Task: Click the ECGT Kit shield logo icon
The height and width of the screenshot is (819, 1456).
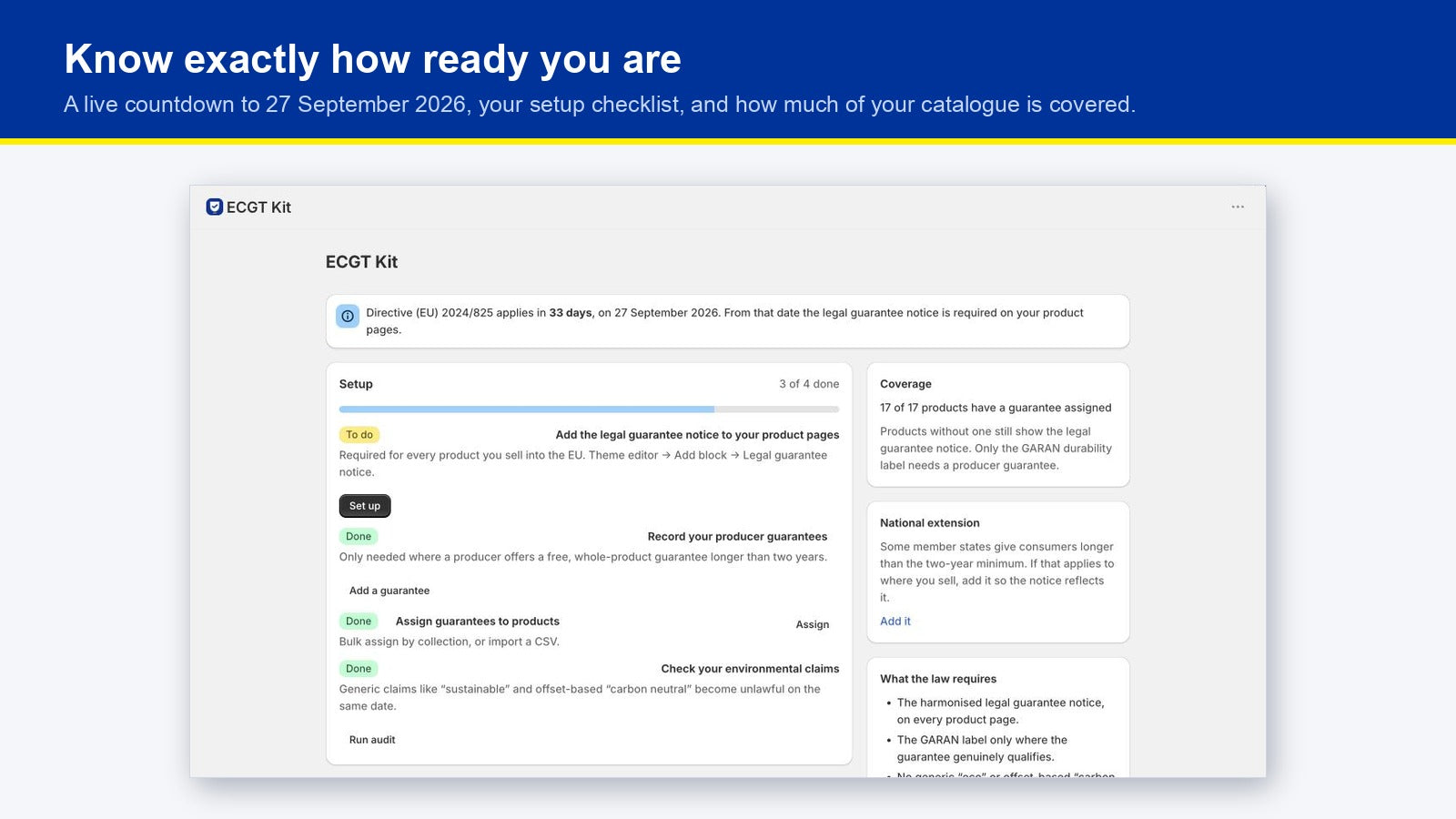Action: 215,207
